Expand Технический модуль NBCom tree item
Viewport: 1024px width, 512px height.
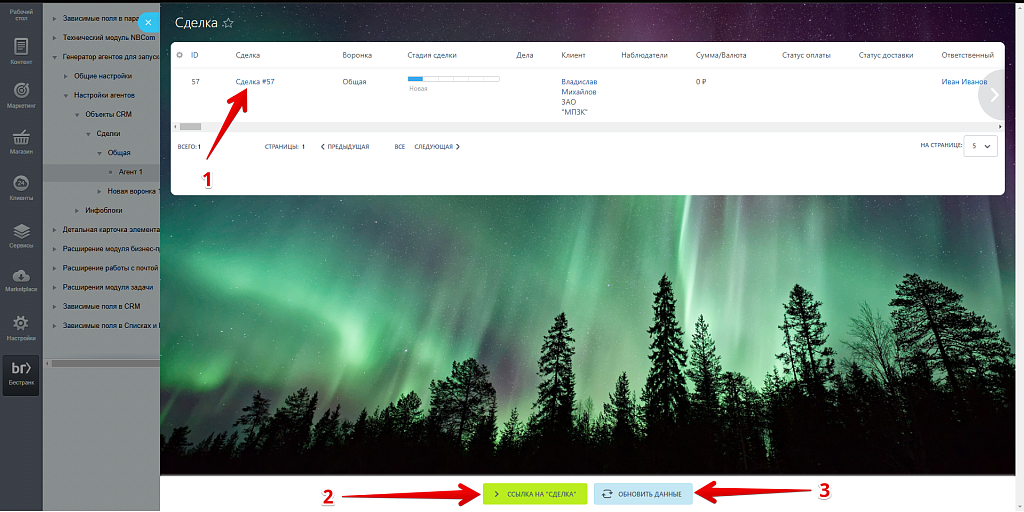(x=54, y=38)
